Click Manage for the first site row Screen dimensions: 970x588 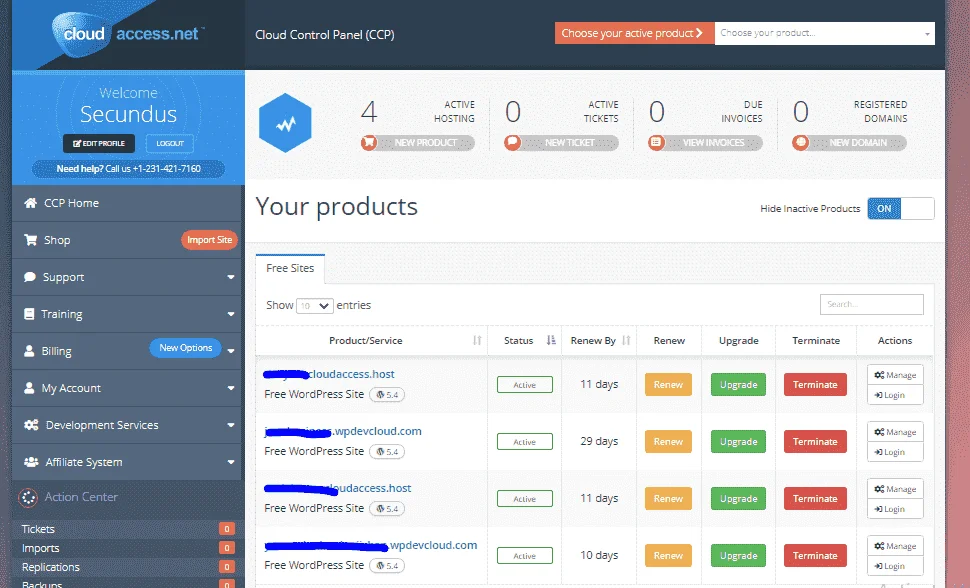coord(895,375)
